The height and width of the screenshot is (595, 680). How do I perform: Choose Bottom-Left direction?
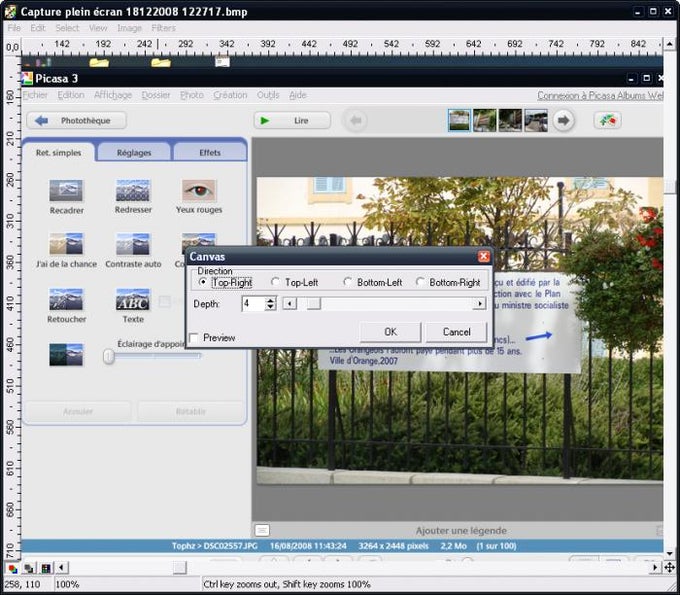347,282
